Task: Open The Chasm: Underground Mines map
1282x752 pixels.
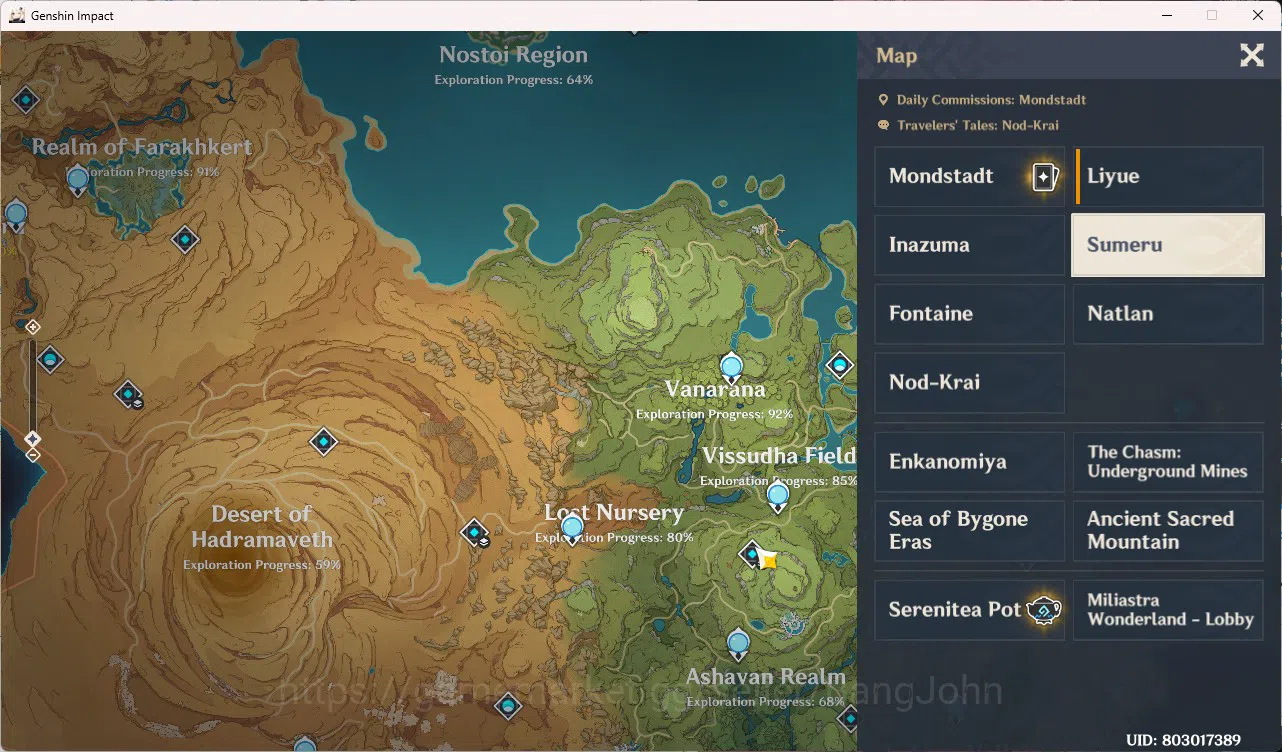Action: tap(1168, 462)
